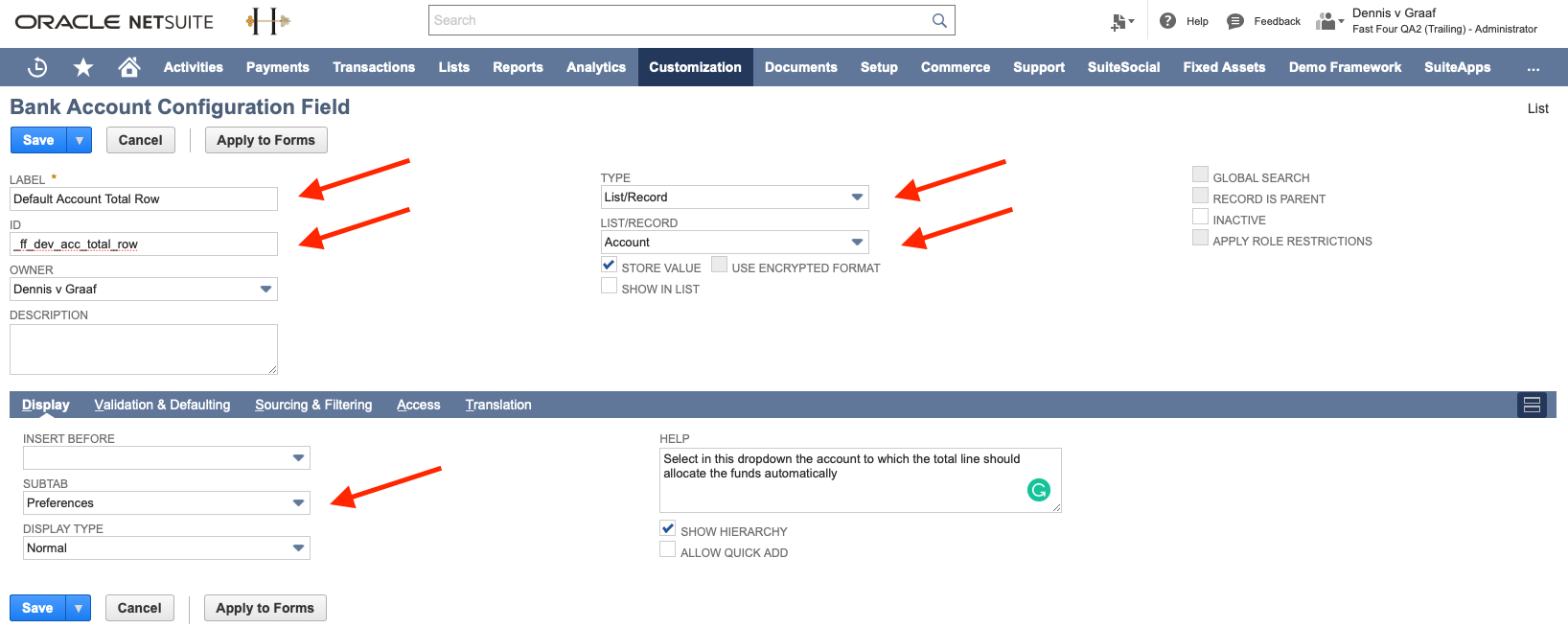1568x628 pixels.
Task: Open the Commerce menu
Action: point(956,67)
